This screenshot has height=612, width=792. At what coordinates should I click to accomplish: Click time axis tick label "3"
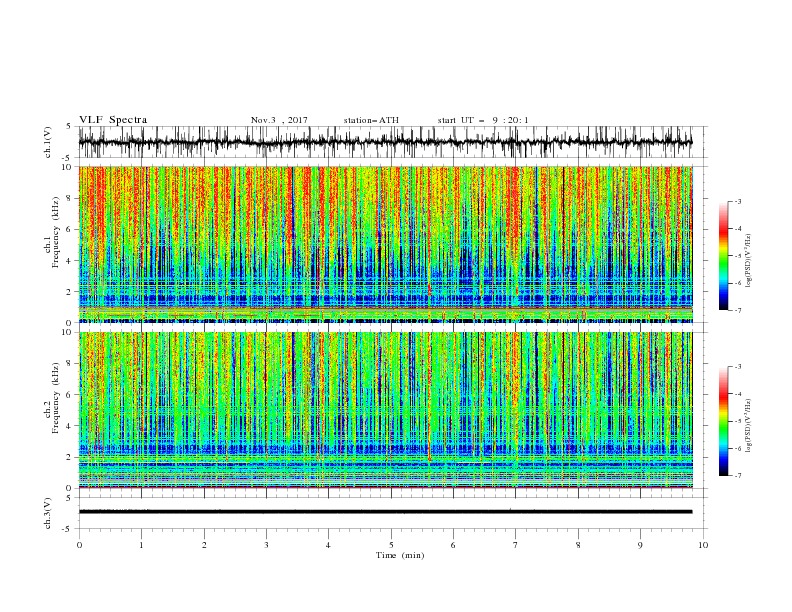[x=266, y=545]
